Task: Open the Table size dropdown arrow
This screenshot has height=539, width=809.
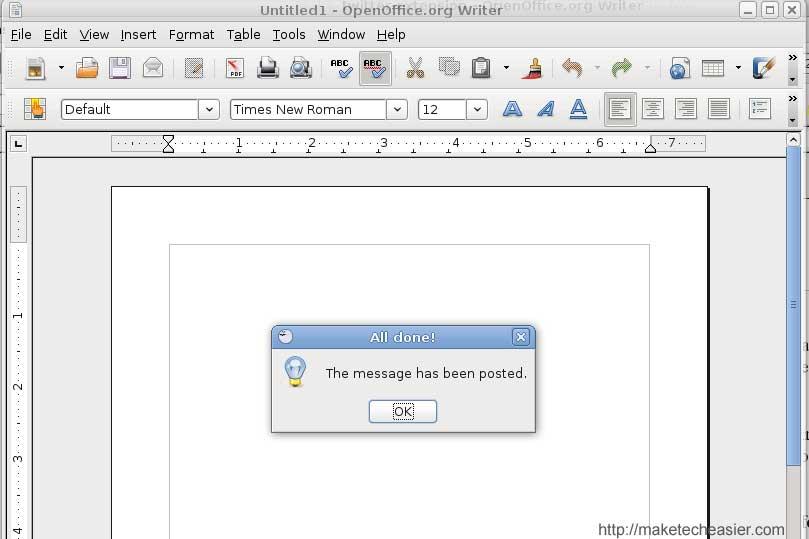Action: tap(738, 68)
